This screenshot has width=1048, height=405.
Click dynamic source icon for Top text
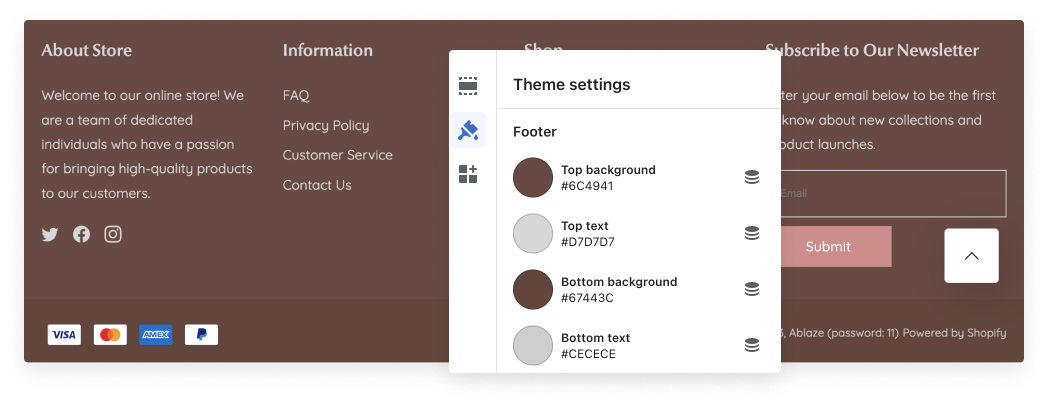click(752, 233)
